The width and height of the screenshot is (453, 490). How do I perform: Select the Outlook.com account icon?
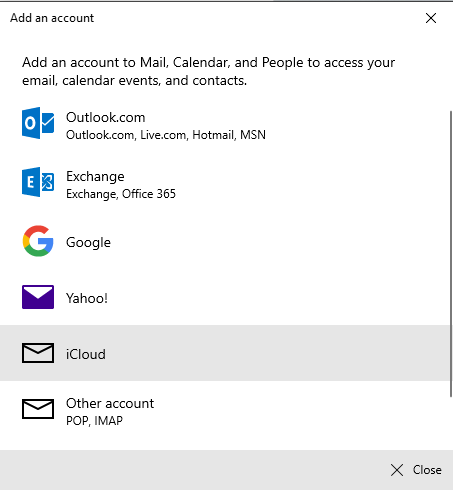38,123
